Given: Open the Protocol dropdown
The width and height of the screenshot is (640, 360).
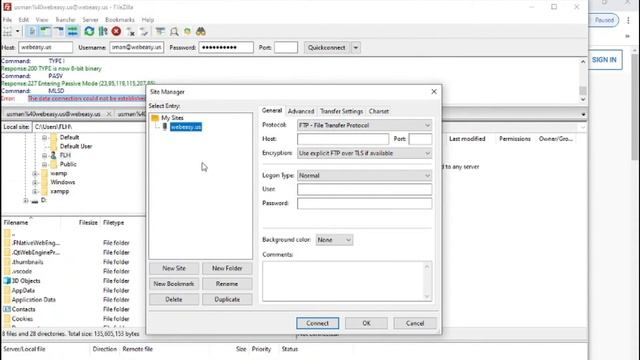Looking at the screenshot, I should [364, 125].
